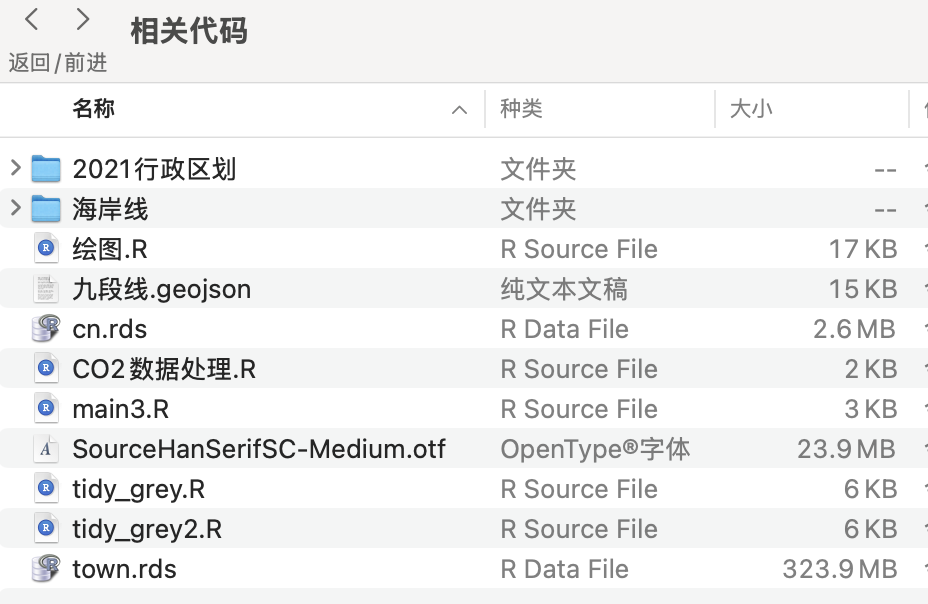Click the 相关代码 window title
Screen dimensions: 928x604
[x=189, y=31]
